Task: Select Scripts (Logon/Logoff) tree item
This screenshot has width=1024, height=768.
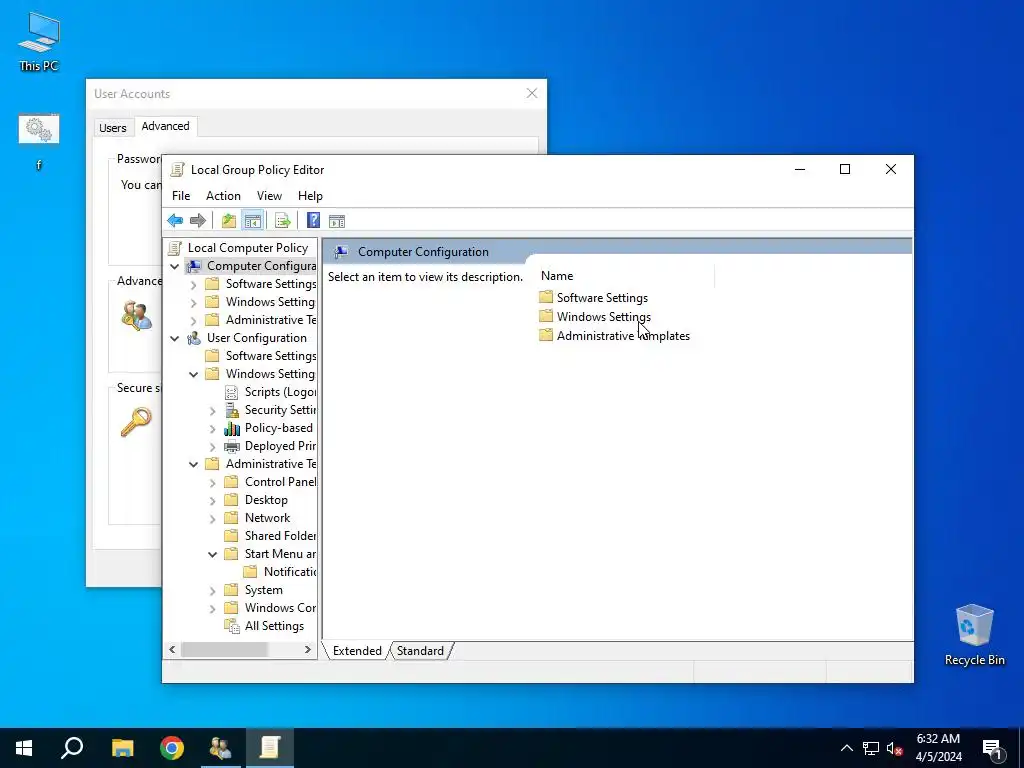Action: (280, 392)
